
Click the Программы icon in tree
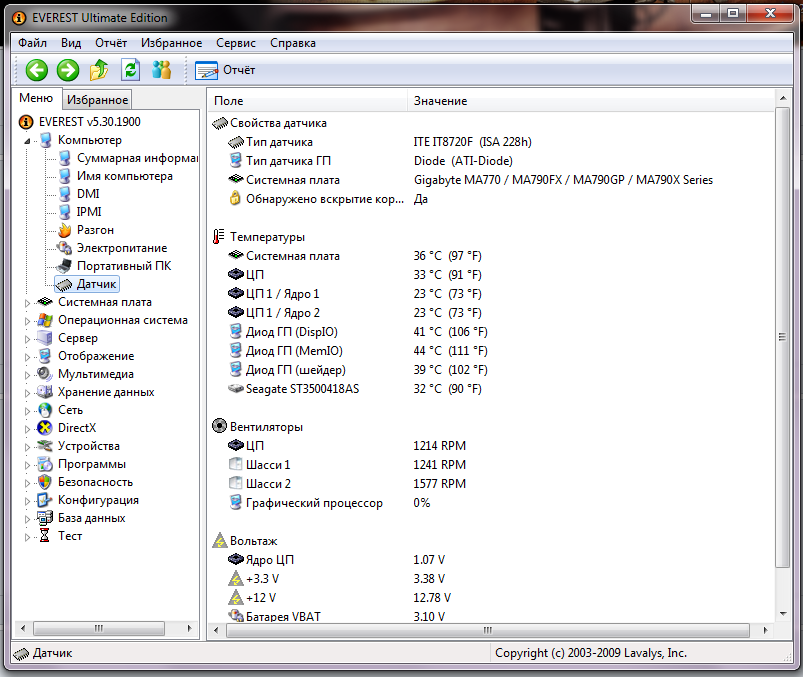[45, 464]
